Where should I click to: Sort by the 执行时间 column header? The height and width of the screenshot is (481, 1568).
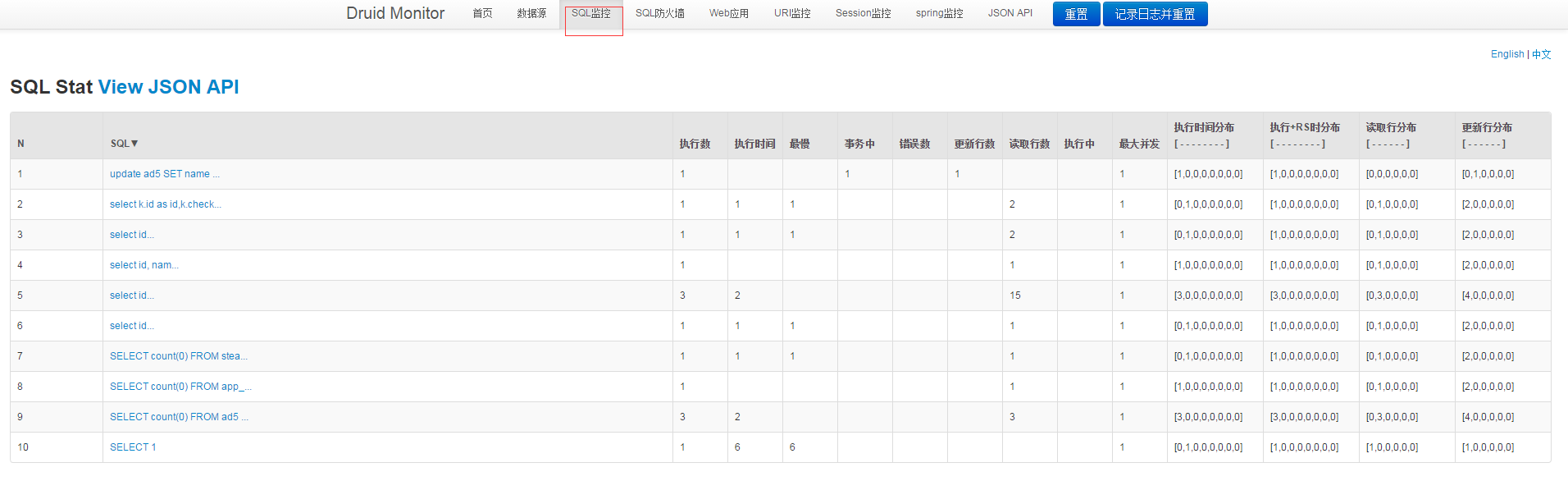click(x=754, y=144)
